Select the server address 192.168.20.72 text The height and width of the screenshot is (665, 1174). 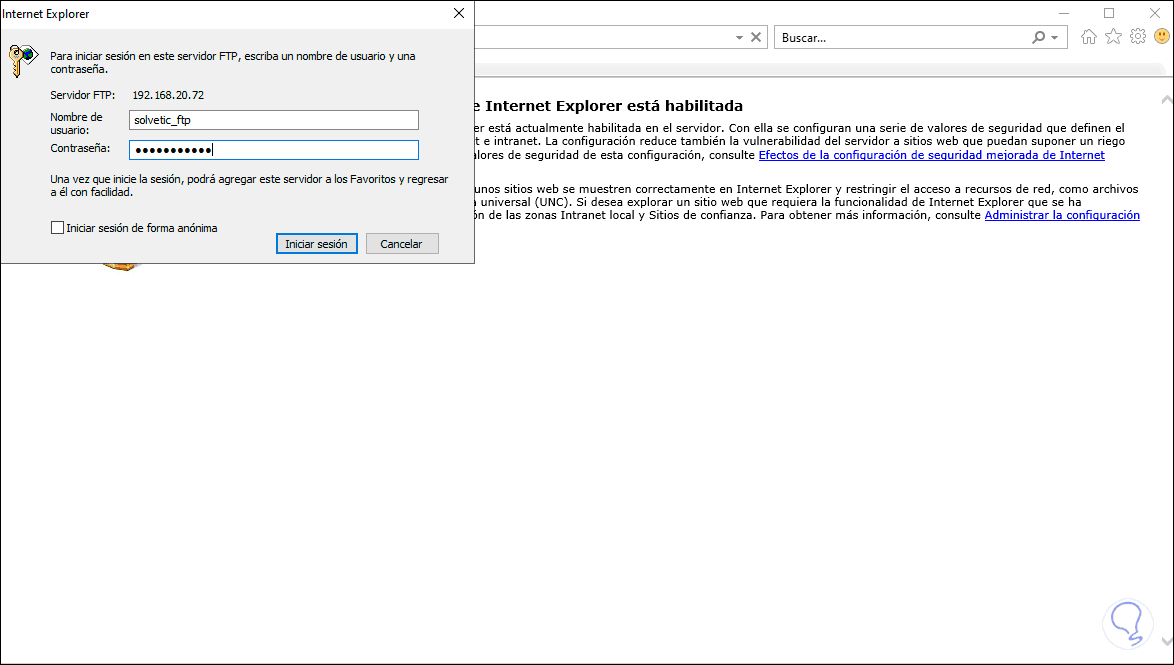click(x=168, y=95)
